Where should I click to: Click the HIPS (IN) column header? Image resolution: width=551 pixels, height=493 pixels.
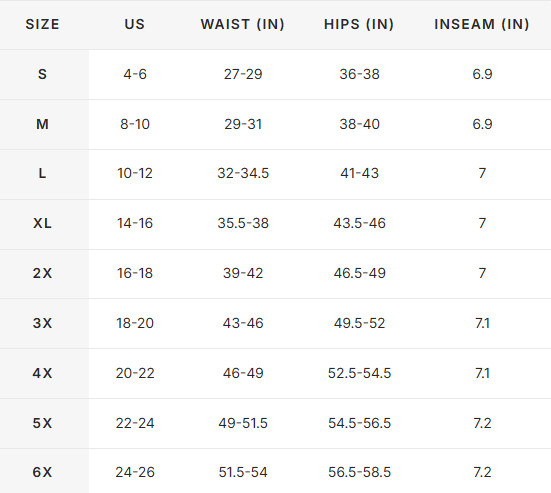(x=359, y=24)
